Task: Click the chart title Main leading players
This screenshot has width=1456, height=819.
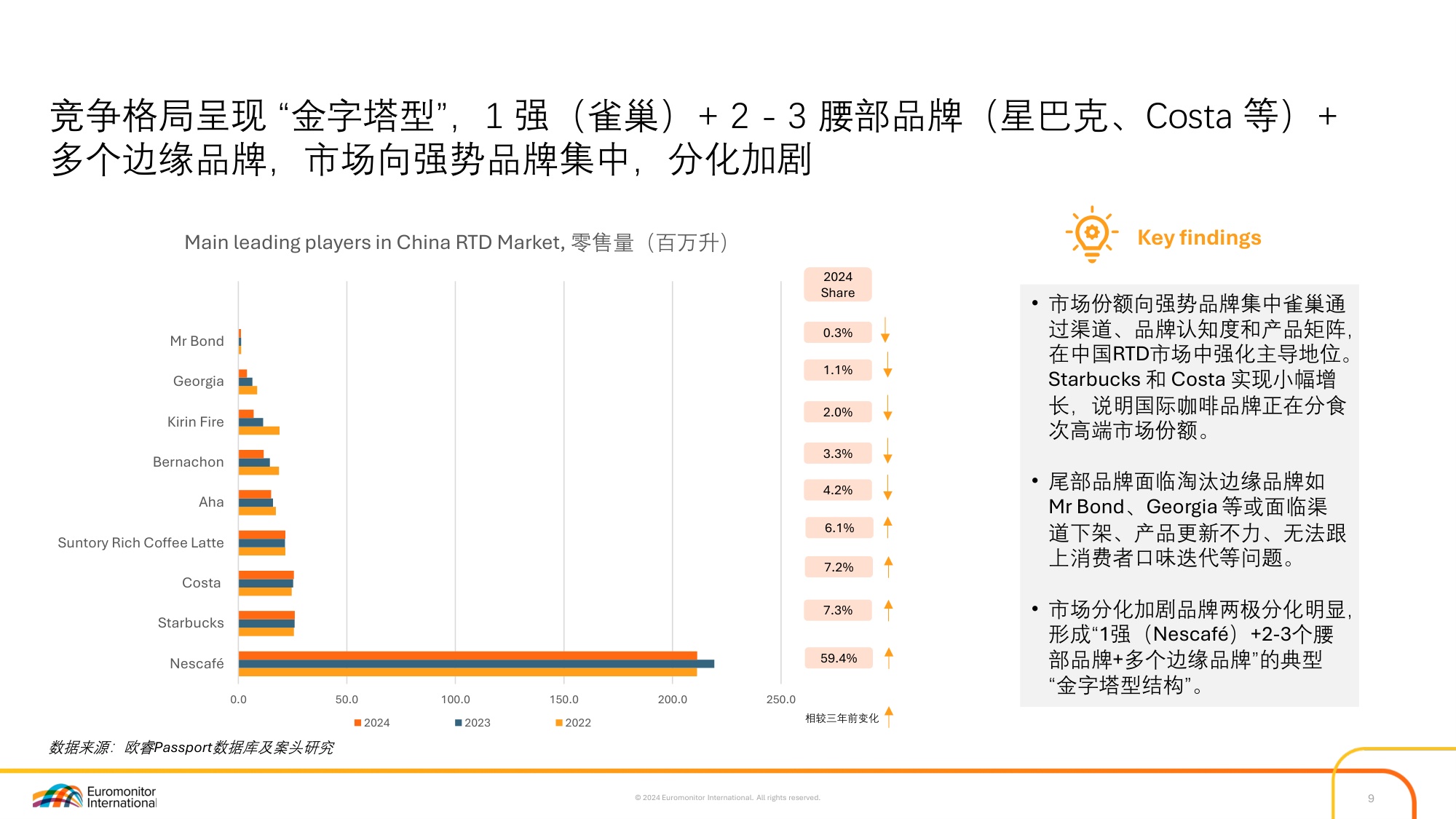Action: coord(456,242)
